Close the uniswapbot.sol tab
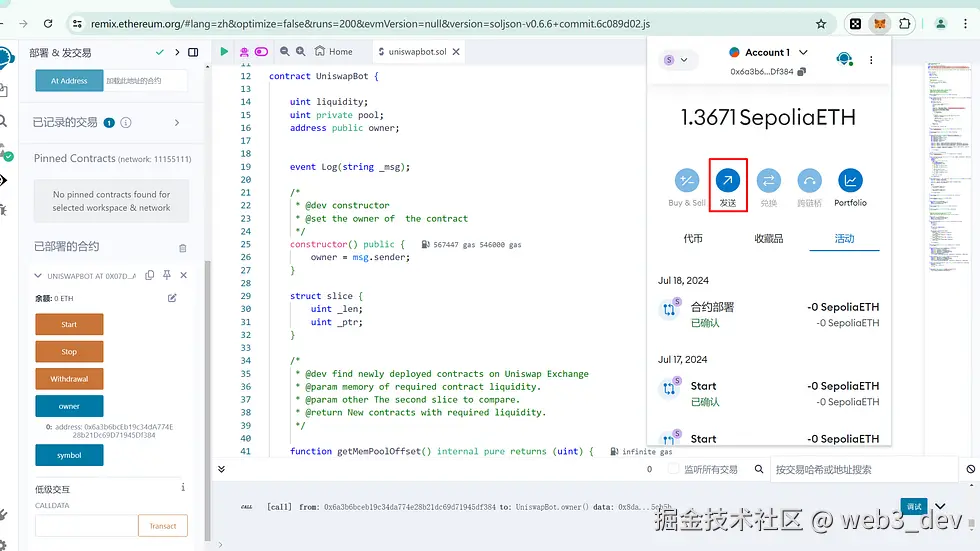This screenshot has width=980, height=551. [456, 51]
